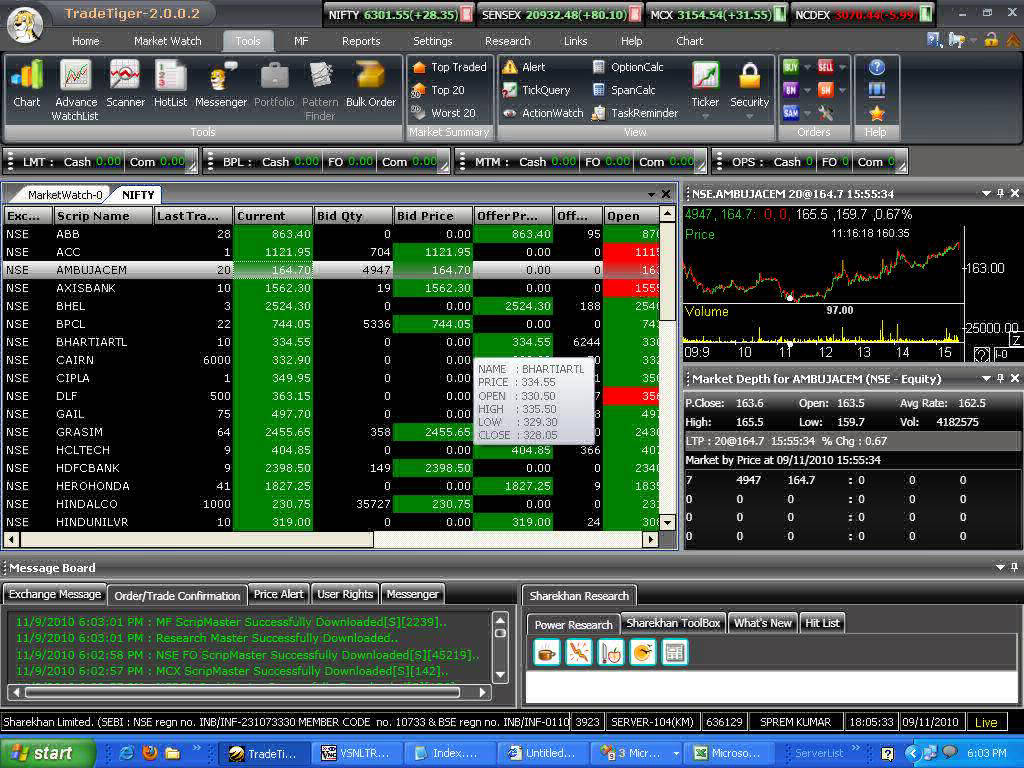The height and width of the screenshot is (768, 1024).
Task: Click the Alert warning icon
Action: point(510,67)
